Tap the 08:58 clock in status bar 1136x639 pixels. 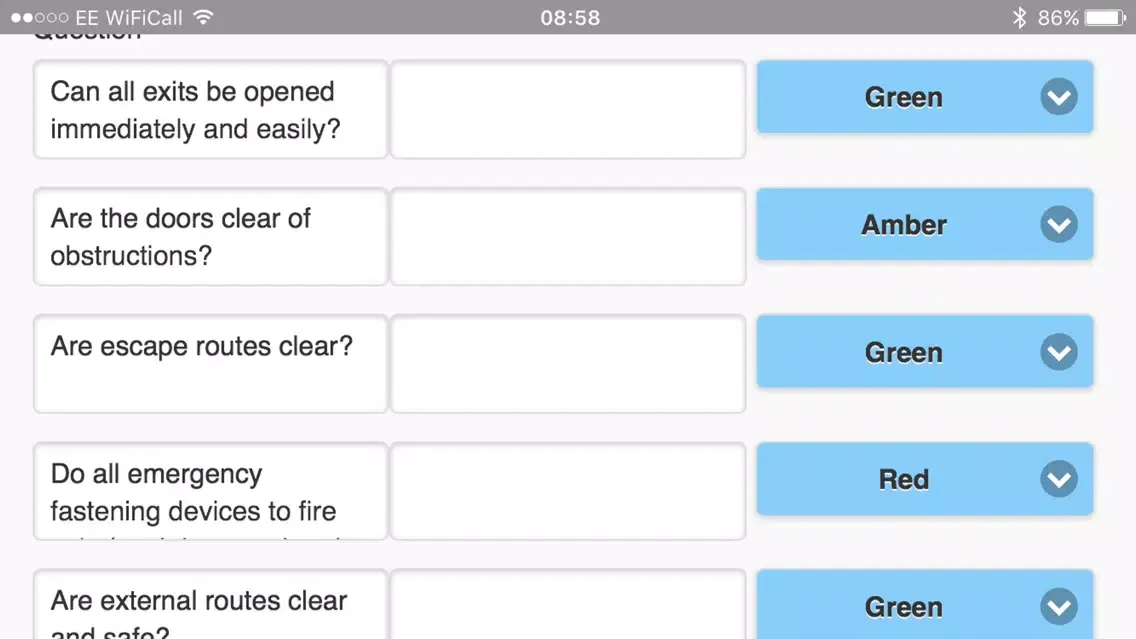[570, 17]
